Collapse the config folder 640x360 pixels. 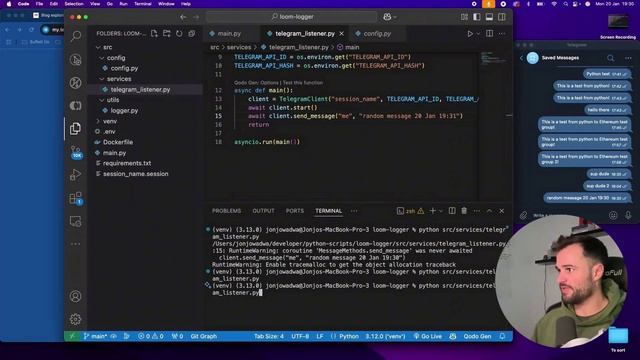pos(102,58)
